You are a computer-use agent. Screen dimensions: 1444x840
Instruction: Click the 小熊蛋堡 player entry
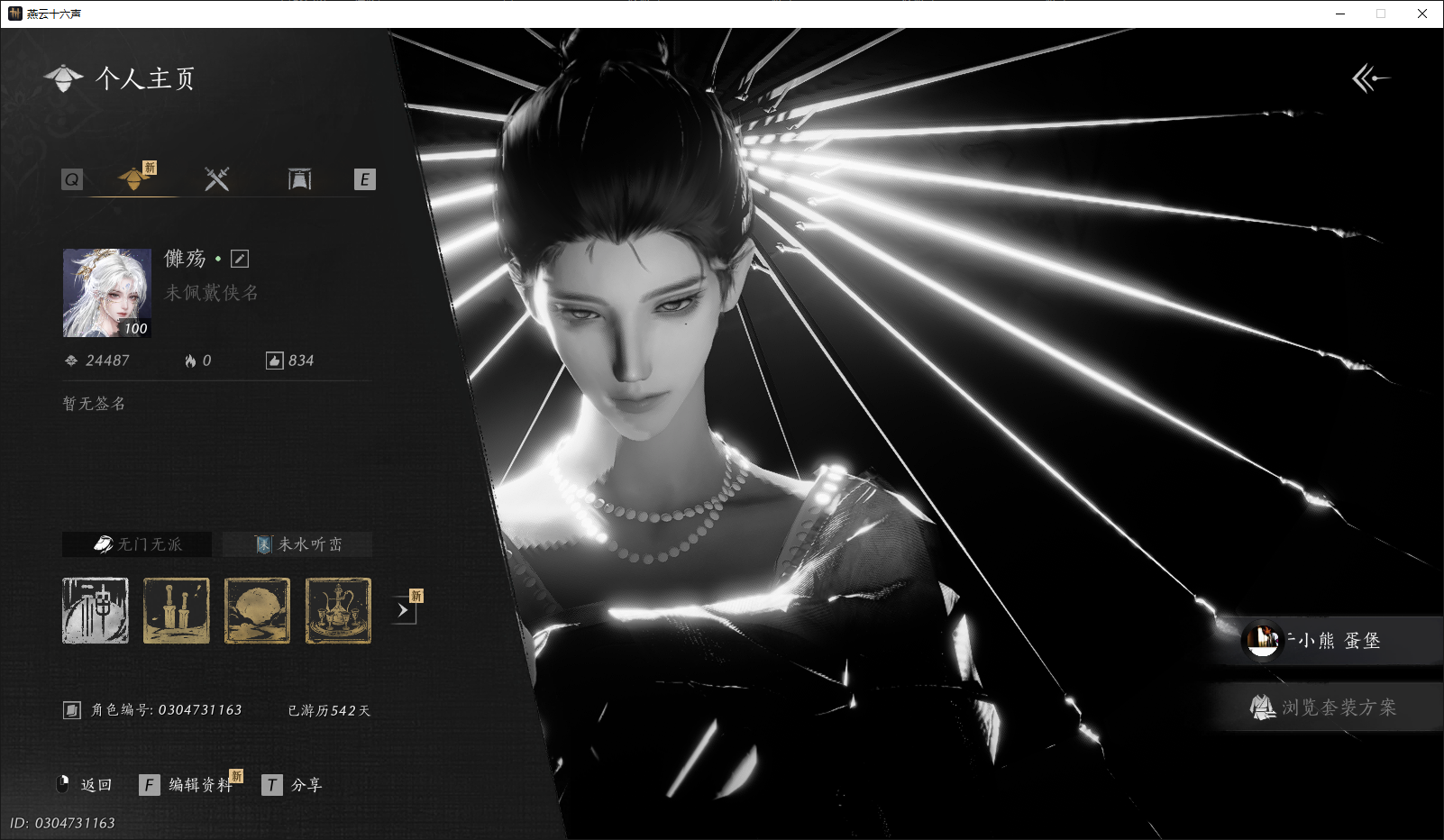tap(1325, 641)
